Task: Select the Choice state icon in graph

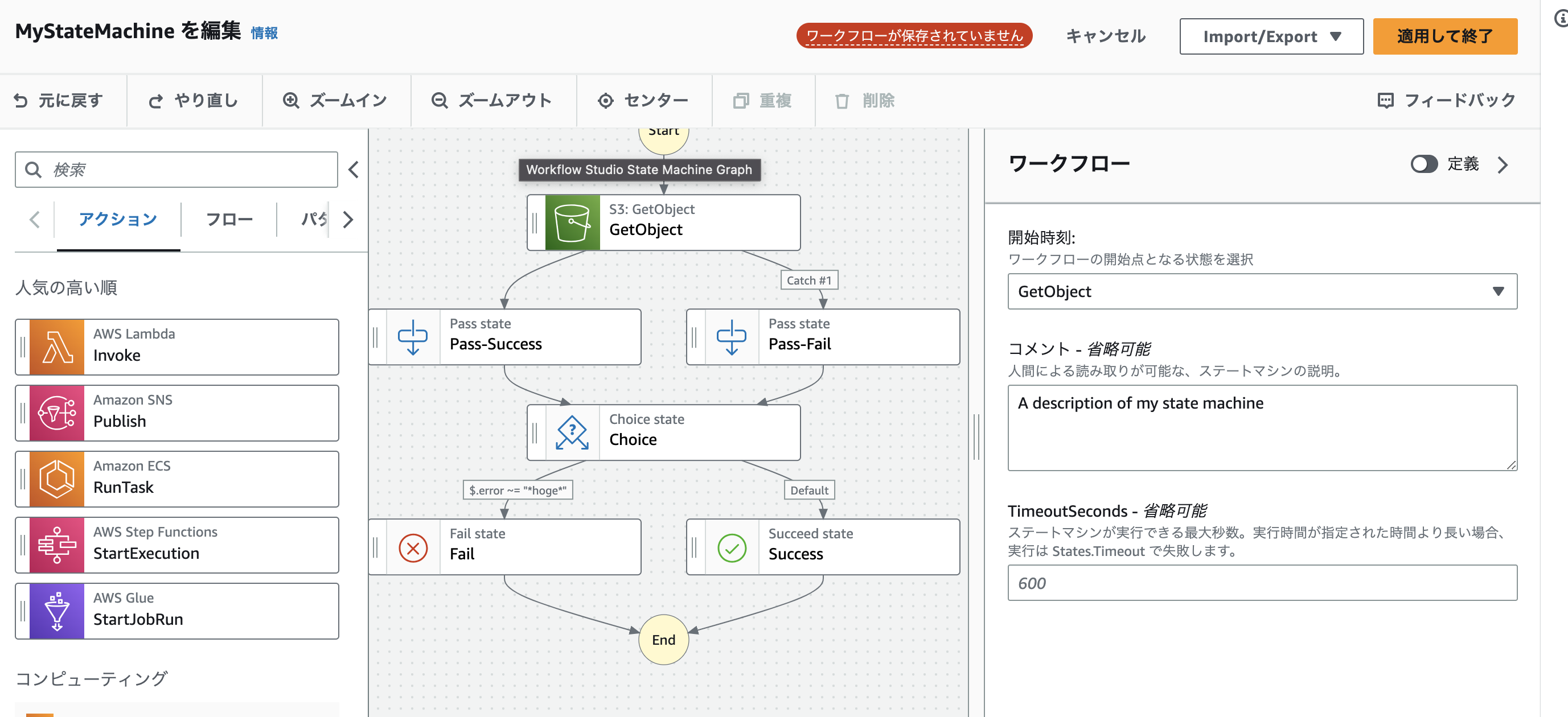Action: click(x=572, y=432)
